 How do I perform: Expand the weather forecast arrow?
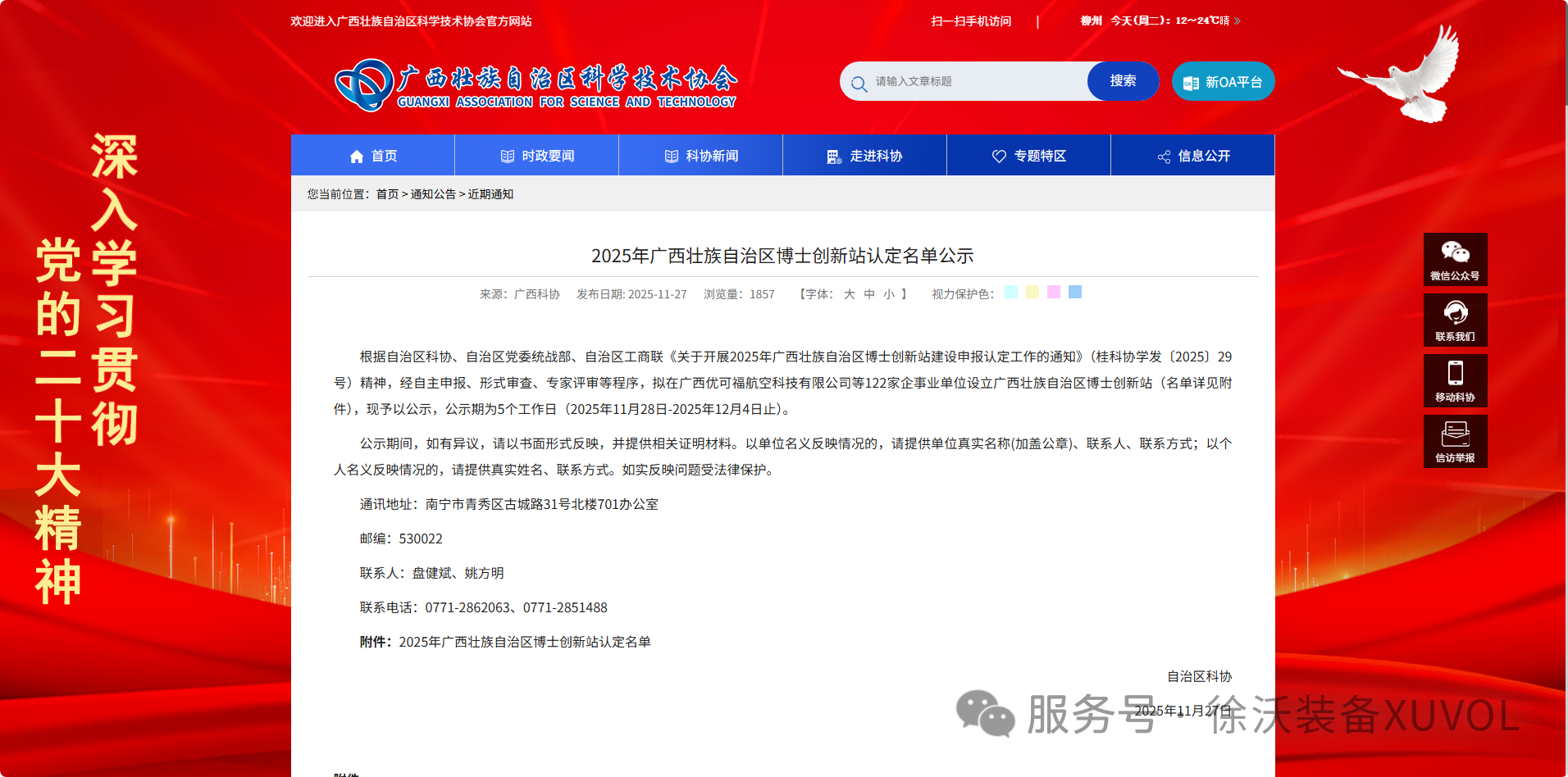tap(1238, 21)
